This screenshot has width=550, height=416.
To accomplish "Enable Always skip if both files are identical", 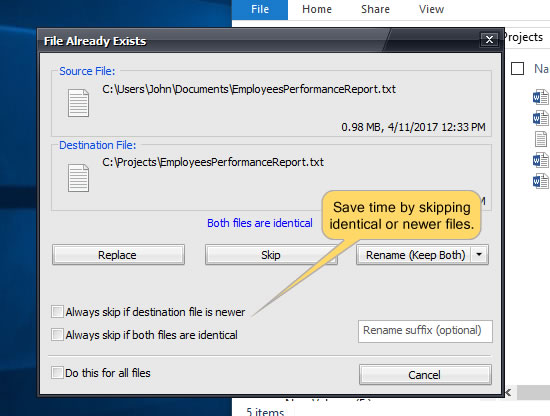I will (x=57, y=335).
